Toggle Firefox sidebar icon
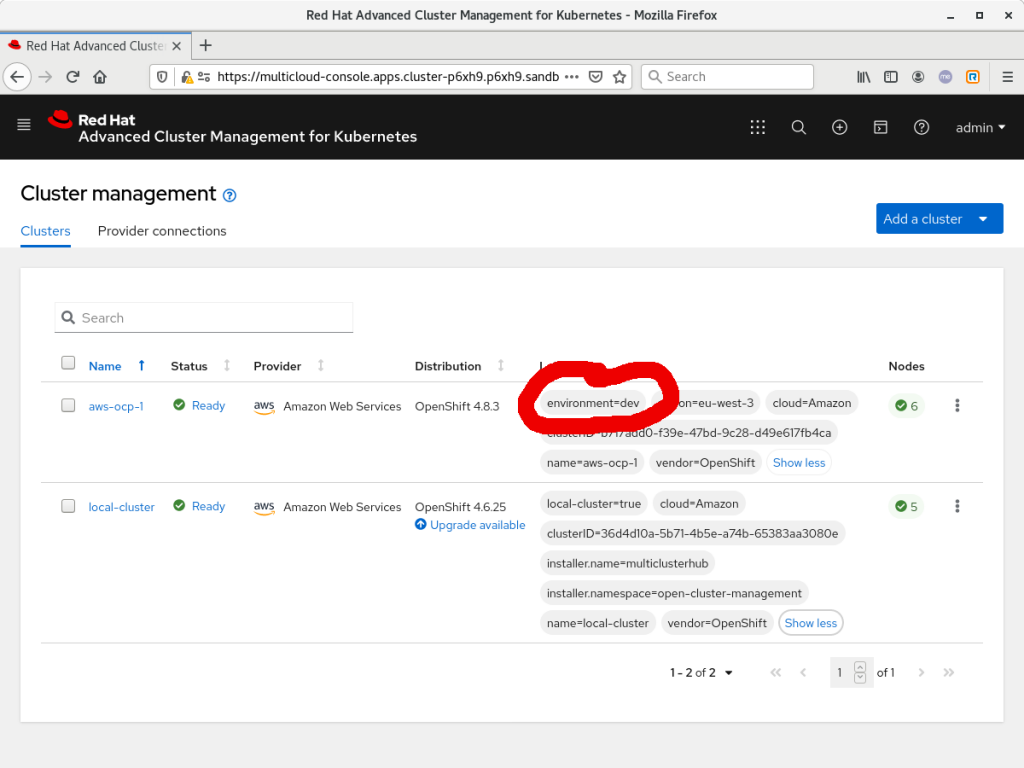Screen dimensions: 1024x768 click(x=891, y=77)
